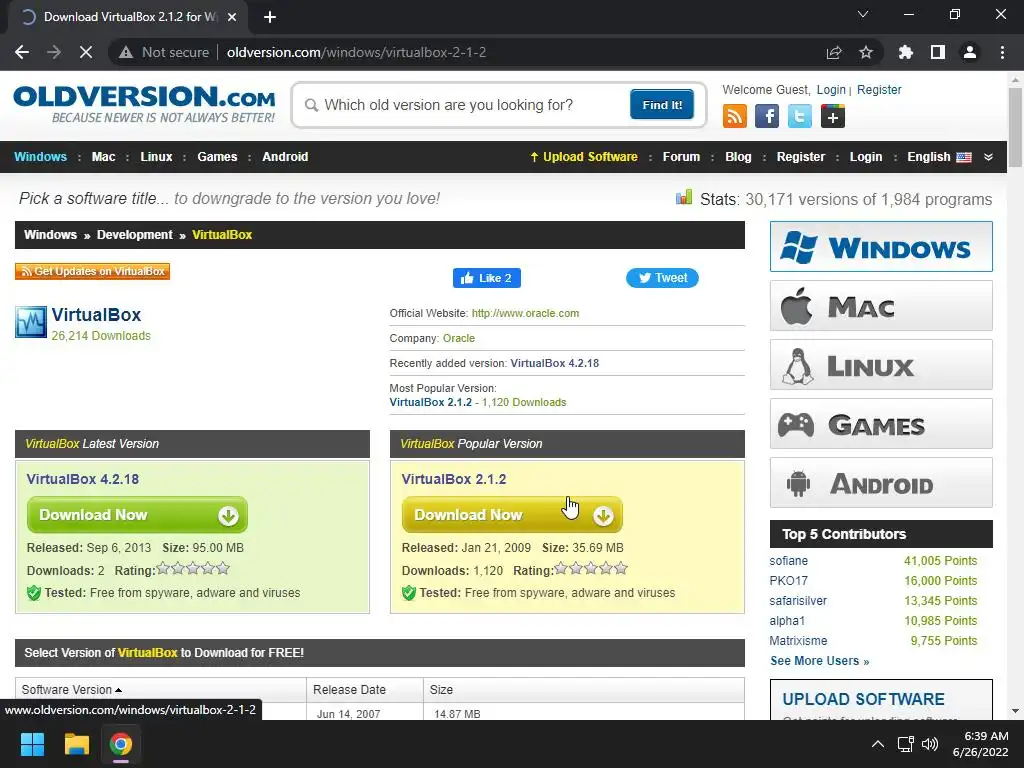This screenshot has width=1024, height=768.
Task: Click the old version search field
Action: click(x=467, y=105)
